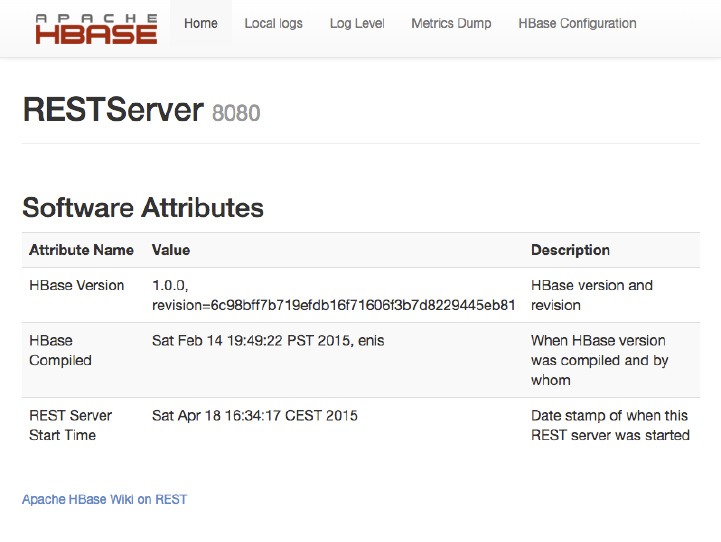Click the compile date Sat Feb 14 value
This screenshot has width=721, height=542.
[268, 341]
